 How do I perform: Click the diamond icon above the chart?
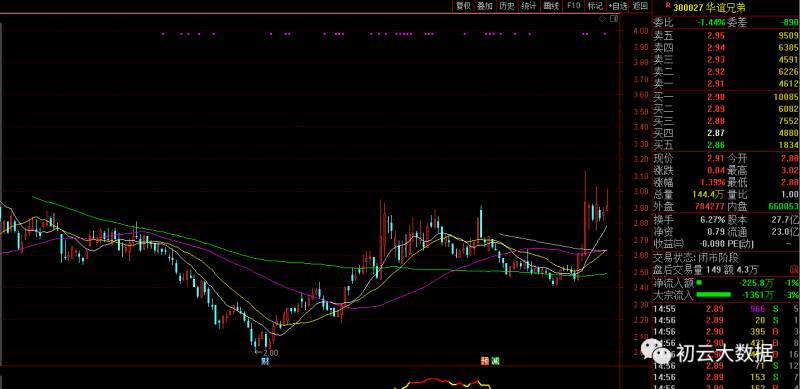click(602, 19)
